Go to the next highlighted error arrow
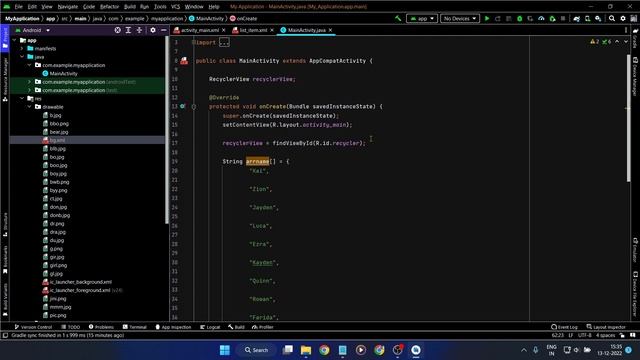This screenshot has height=360, width=640. click(626, 42)
